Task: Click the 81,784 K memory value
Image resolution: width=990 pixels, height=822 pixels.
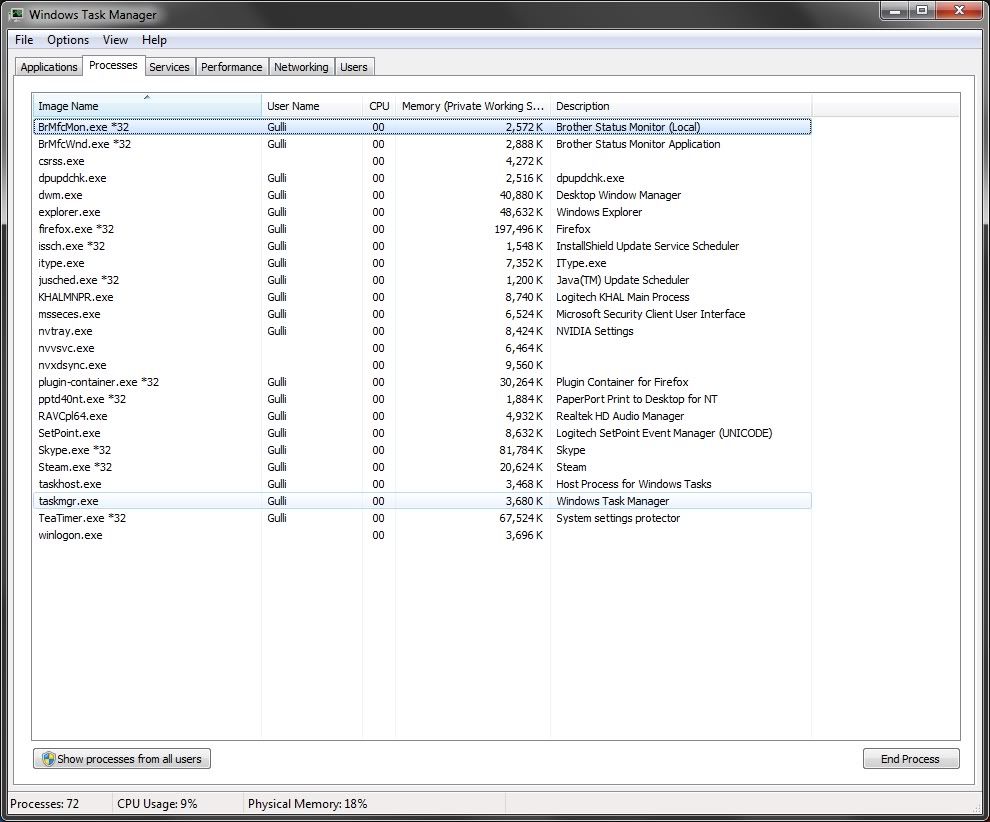Action: click(x=521, y=451)
